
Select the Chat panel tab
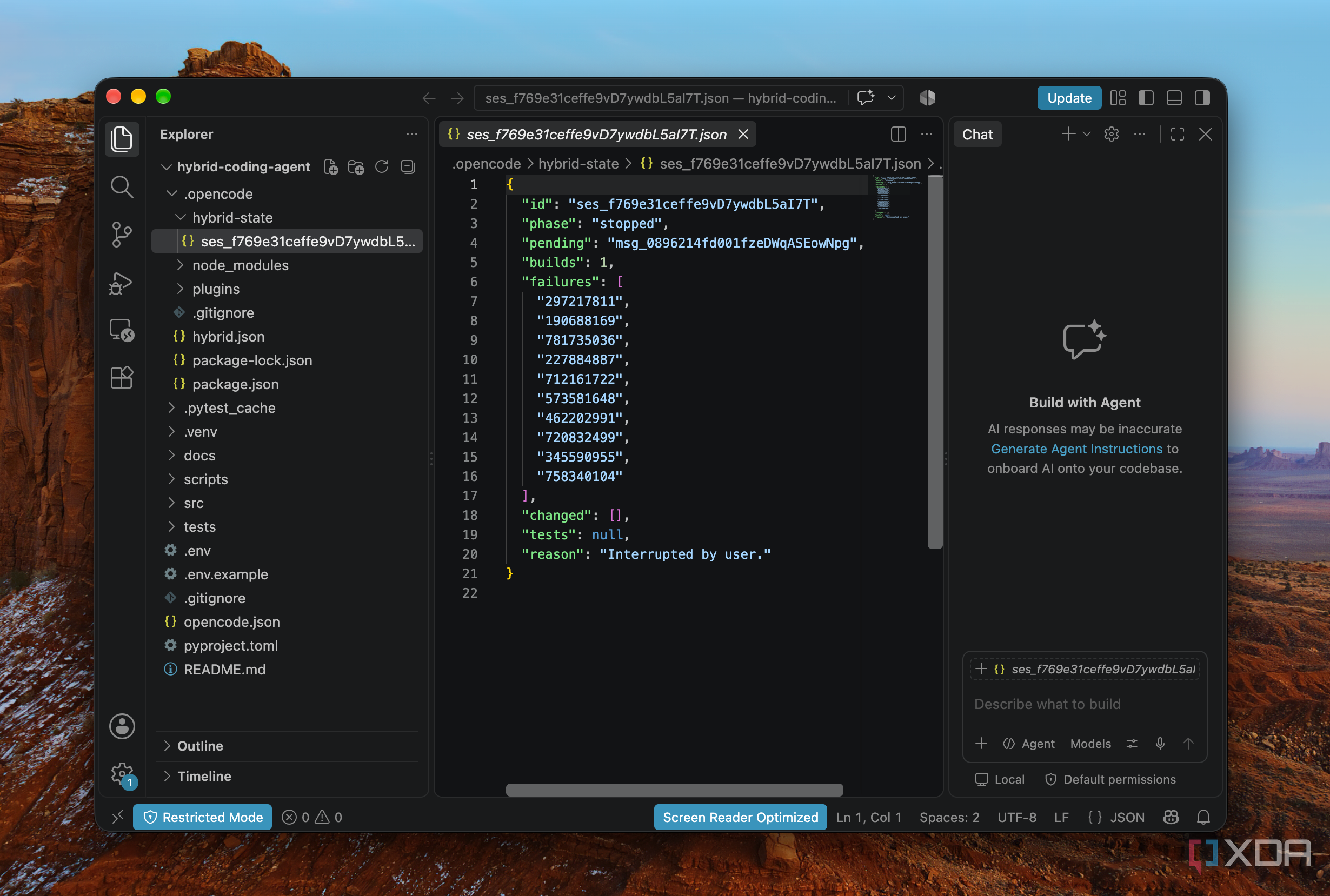coord(977,134)
